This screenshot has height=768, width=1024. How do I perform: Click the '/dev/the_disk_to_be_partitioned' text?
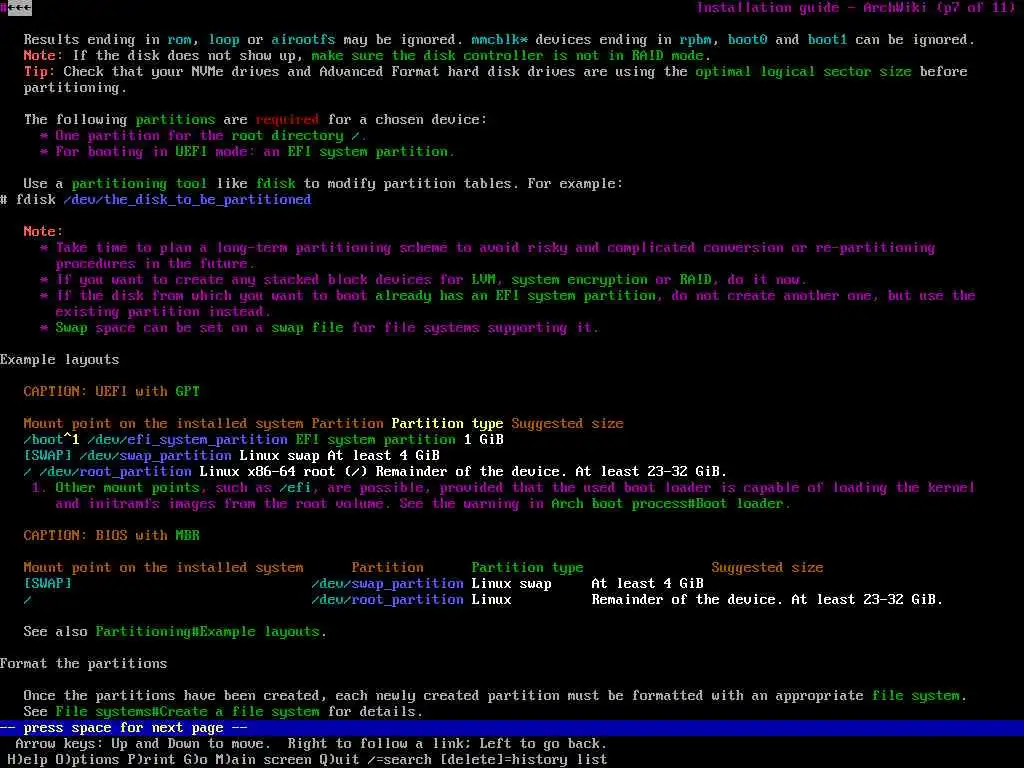coord(187,200)
